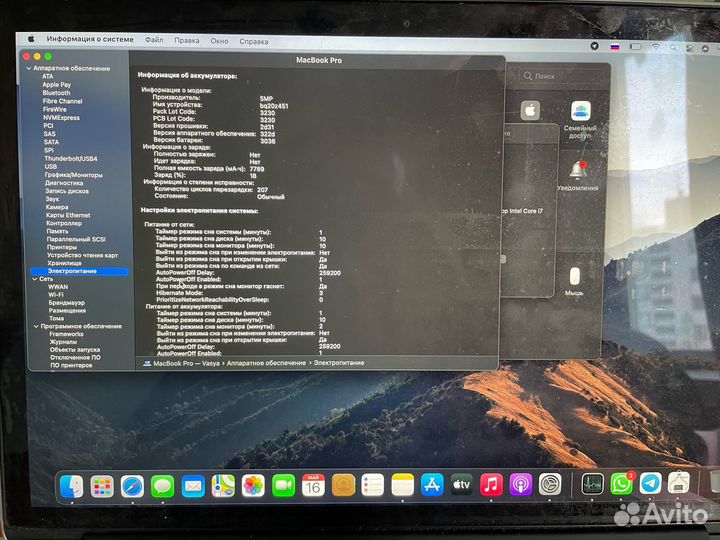Click Полная емкость заряда value 7789
720x540 pixels.
257,169
